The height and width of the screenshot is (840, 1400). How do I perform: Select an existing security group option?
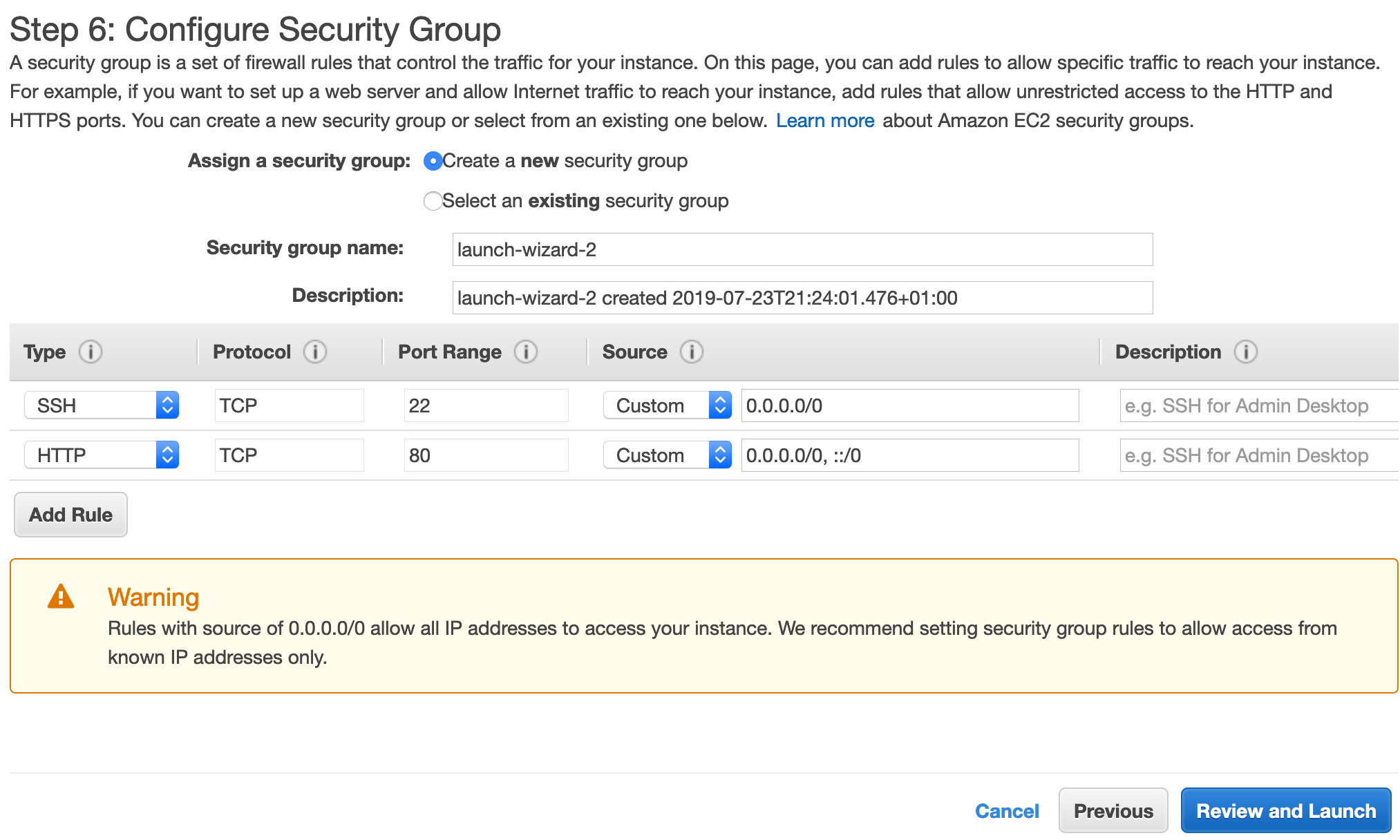tap(433, 201)
